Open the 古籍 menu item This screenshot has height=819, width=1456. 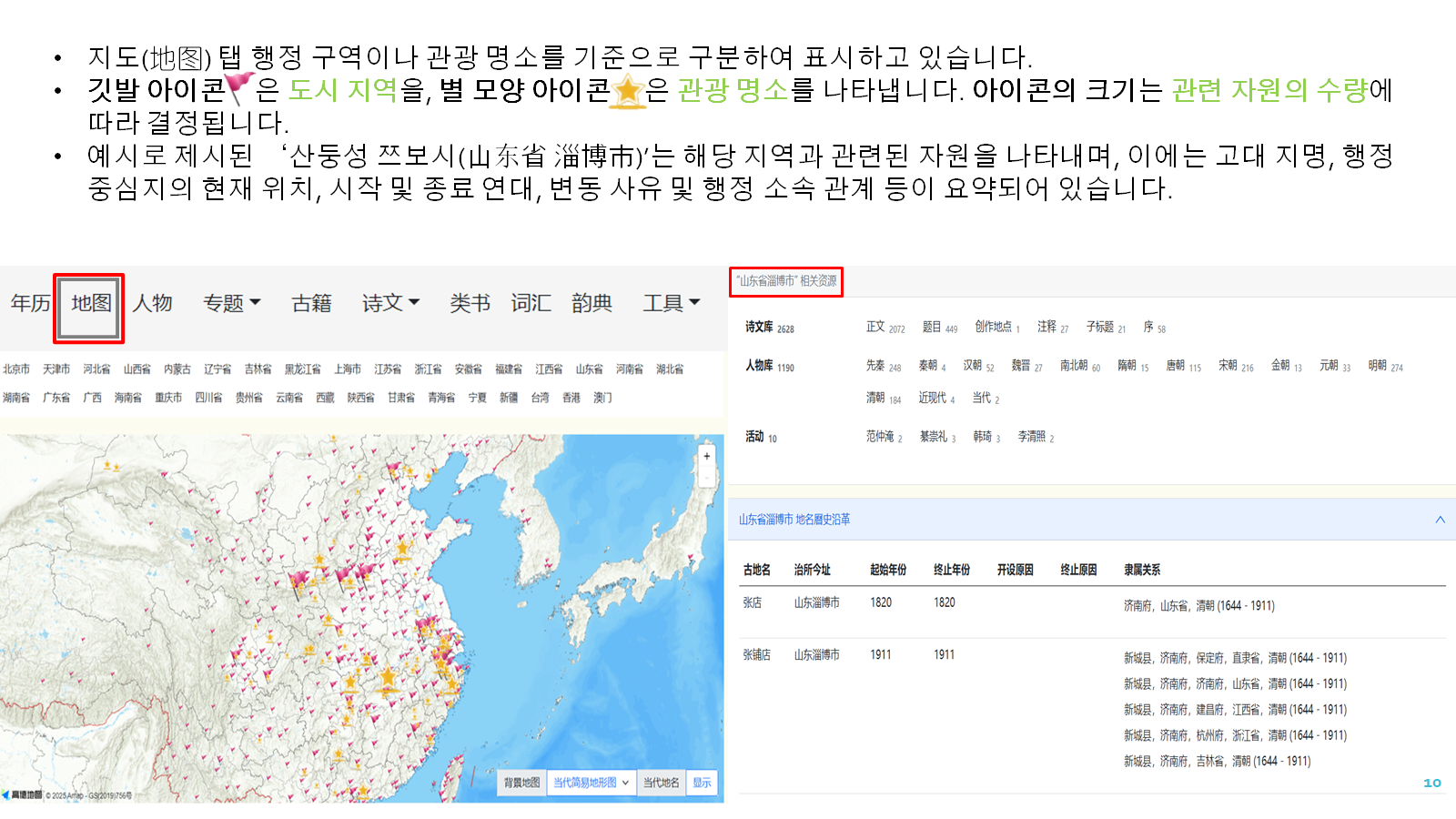(x=311, y=303)
